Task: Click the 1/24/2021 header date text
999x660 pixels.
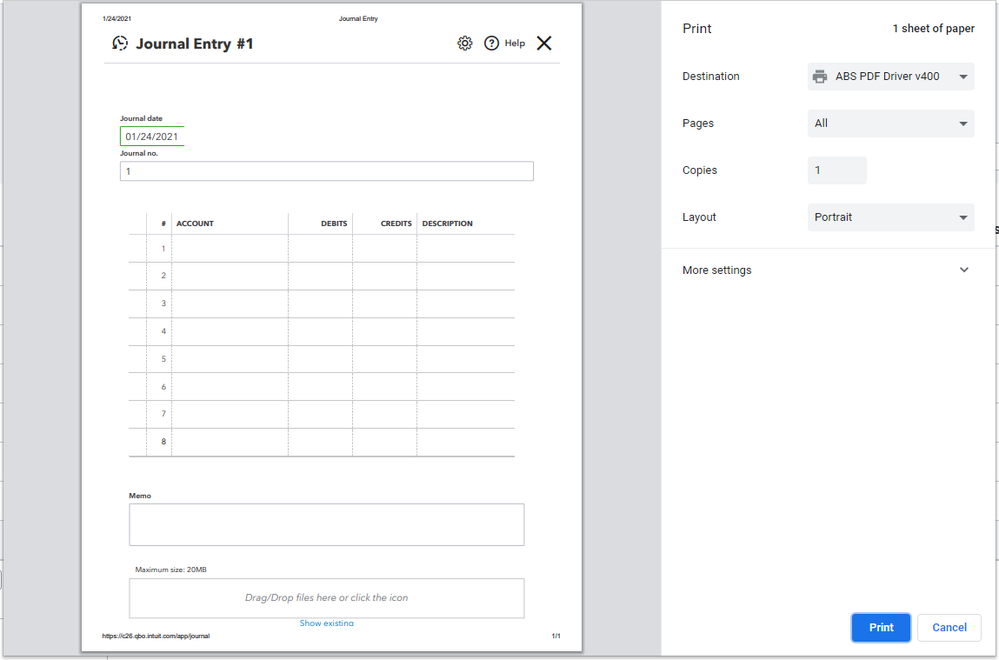Action: click(117, 19)
